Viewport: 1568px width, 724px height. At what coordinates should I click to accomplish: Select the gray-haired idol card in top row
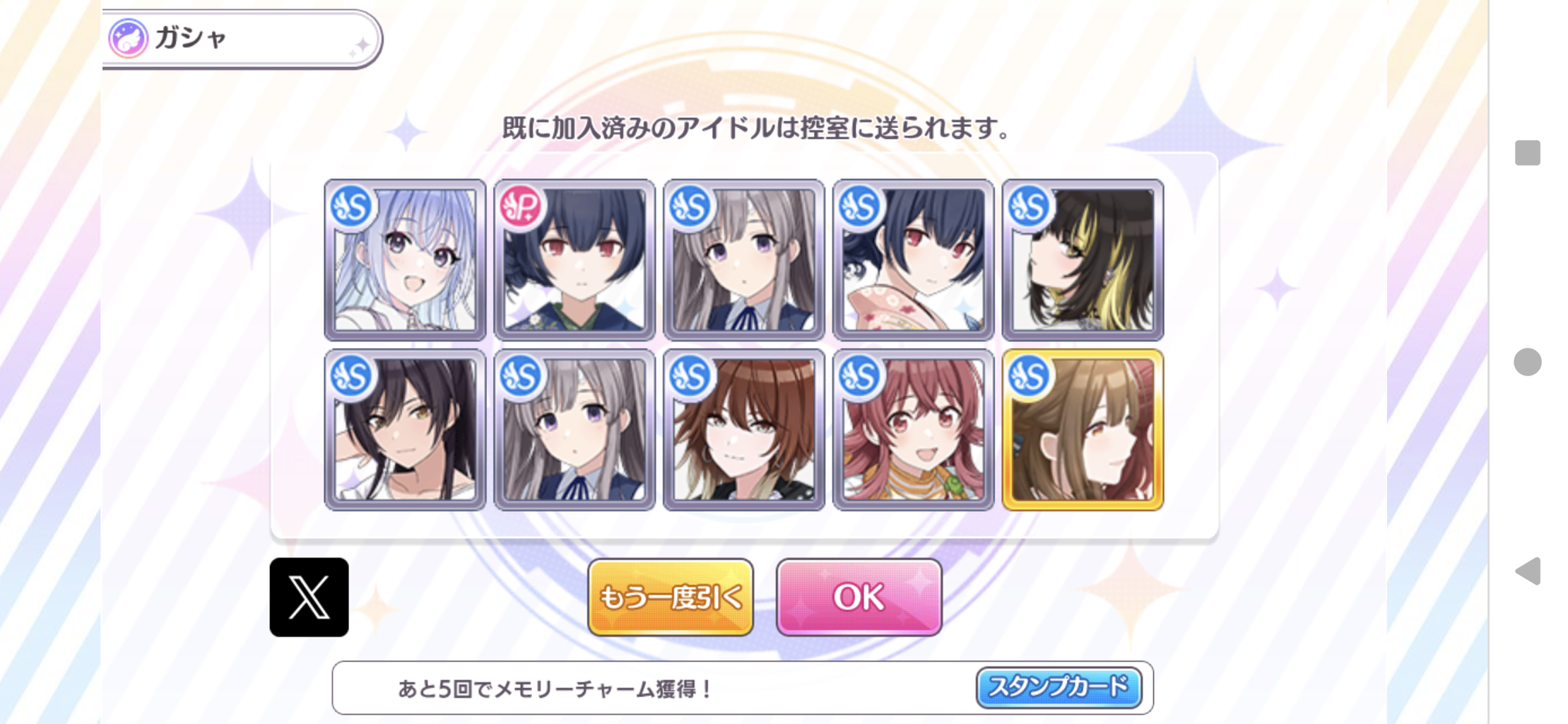(x=744, y=259)
